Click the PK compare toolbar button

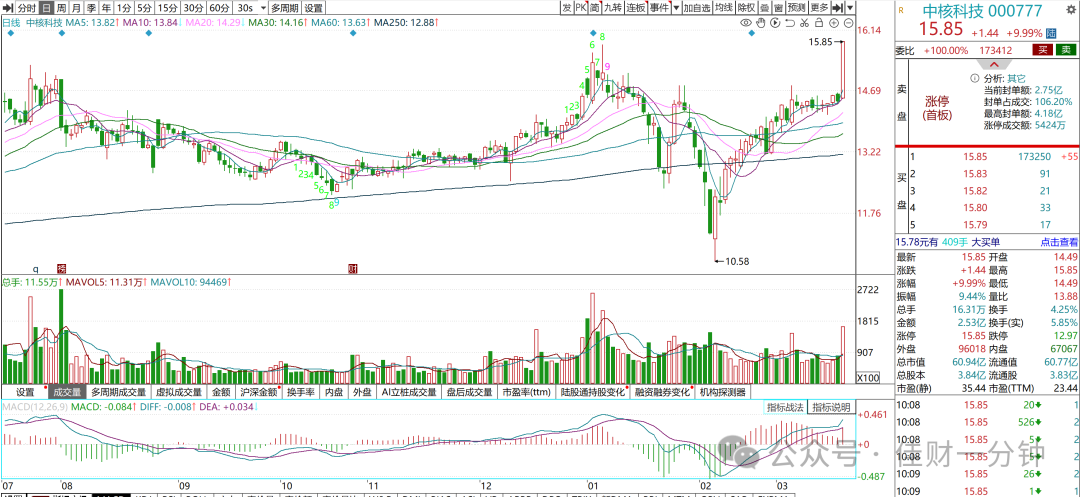coord(581,8)
